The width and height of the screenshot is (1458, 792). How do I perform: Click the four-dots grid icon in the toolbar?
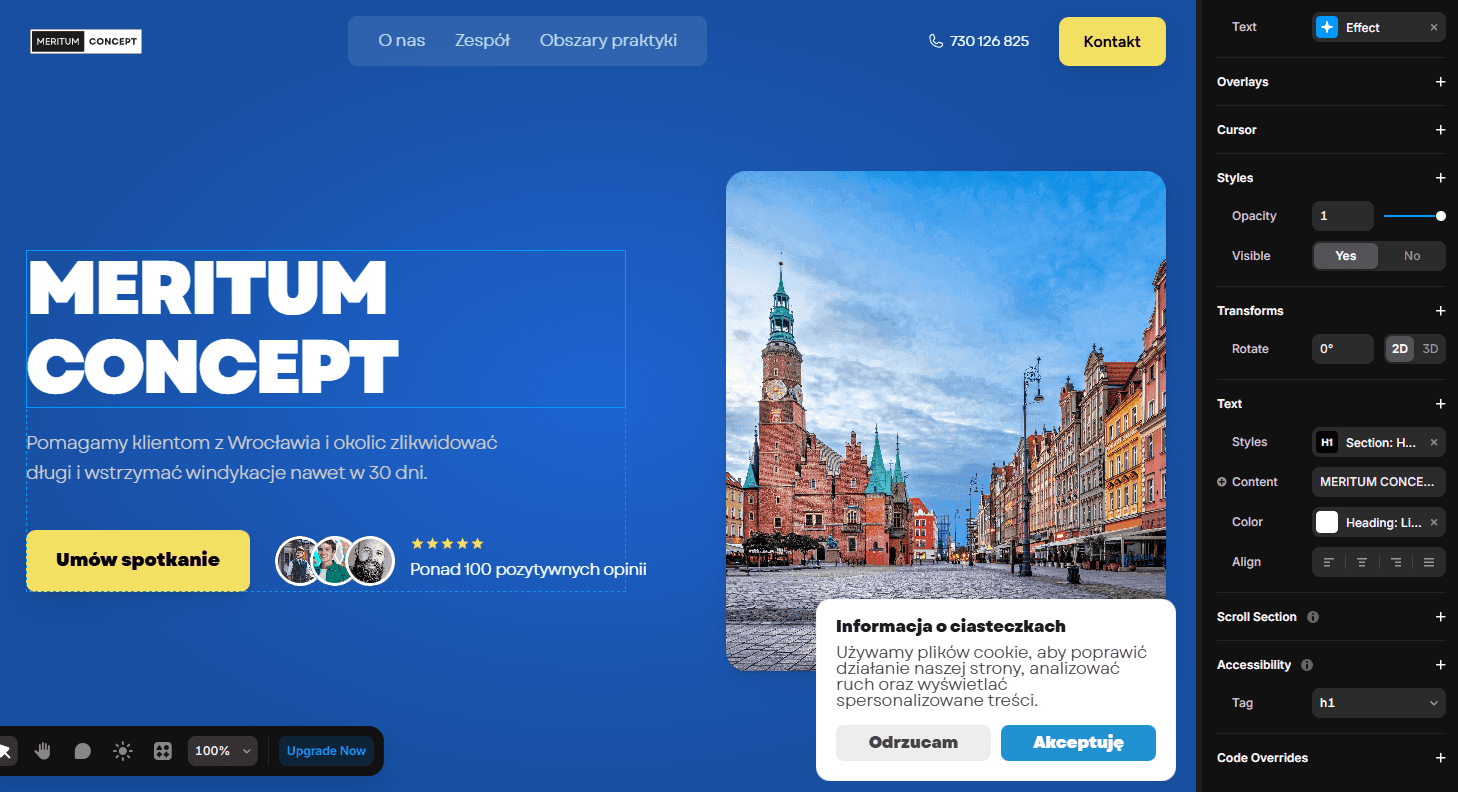[162, 751]
